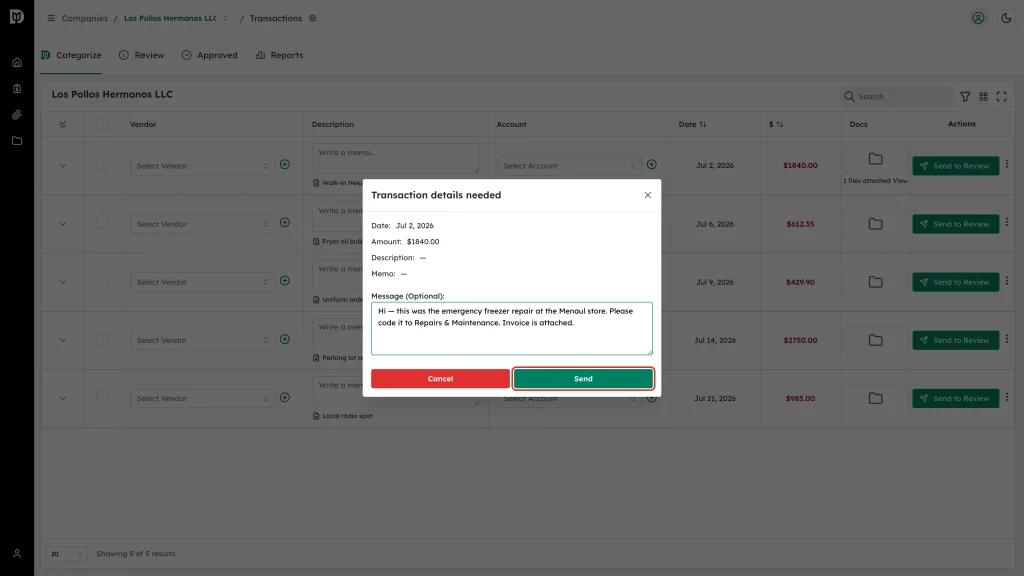Add vendor plus icon for $1840.00 row
The image size is (1024, 576).
pos(285,165)
